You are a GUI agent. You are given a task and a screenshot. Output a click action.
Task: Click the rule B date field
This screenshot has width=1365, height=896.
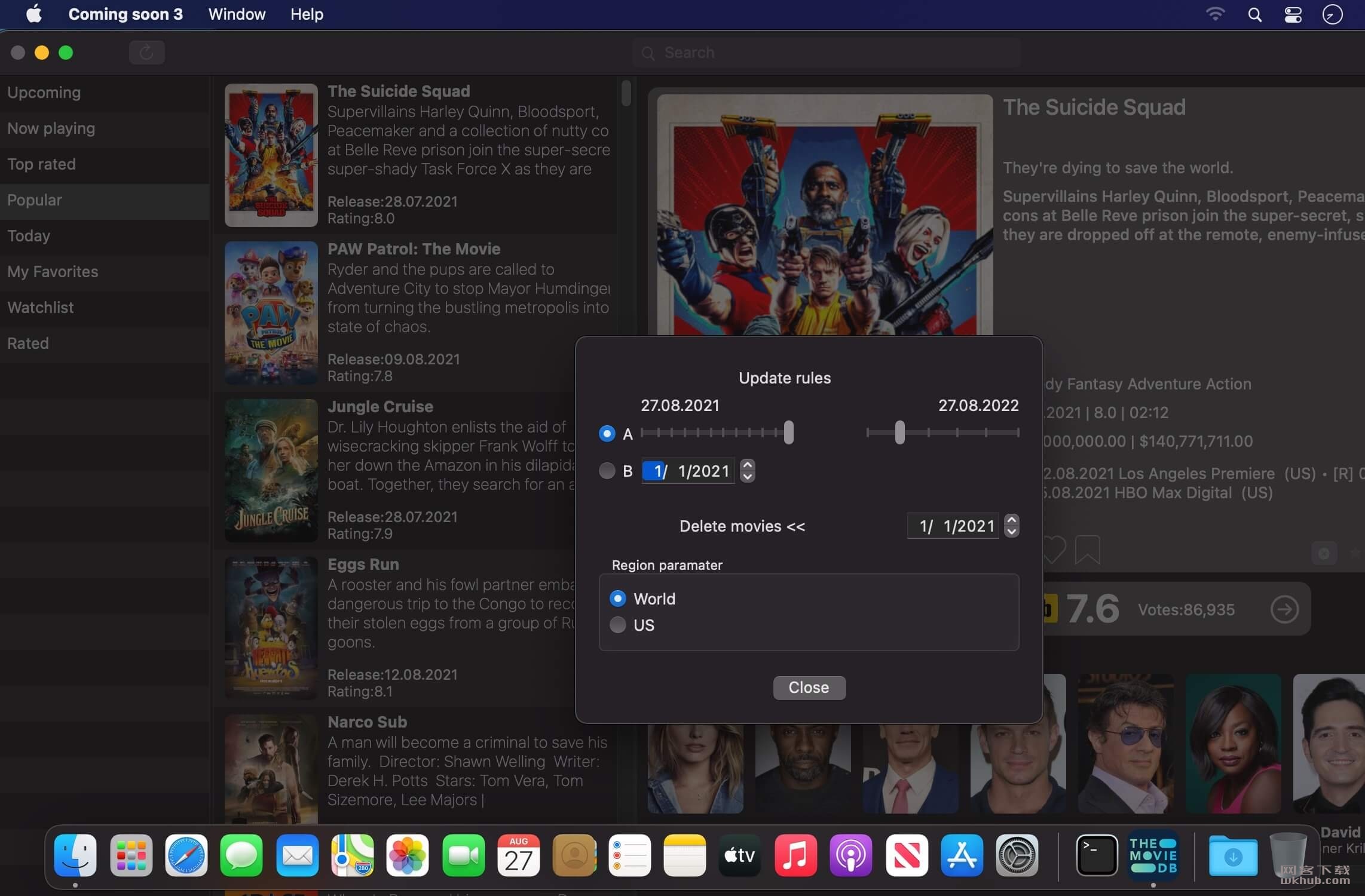pos(688,471)
